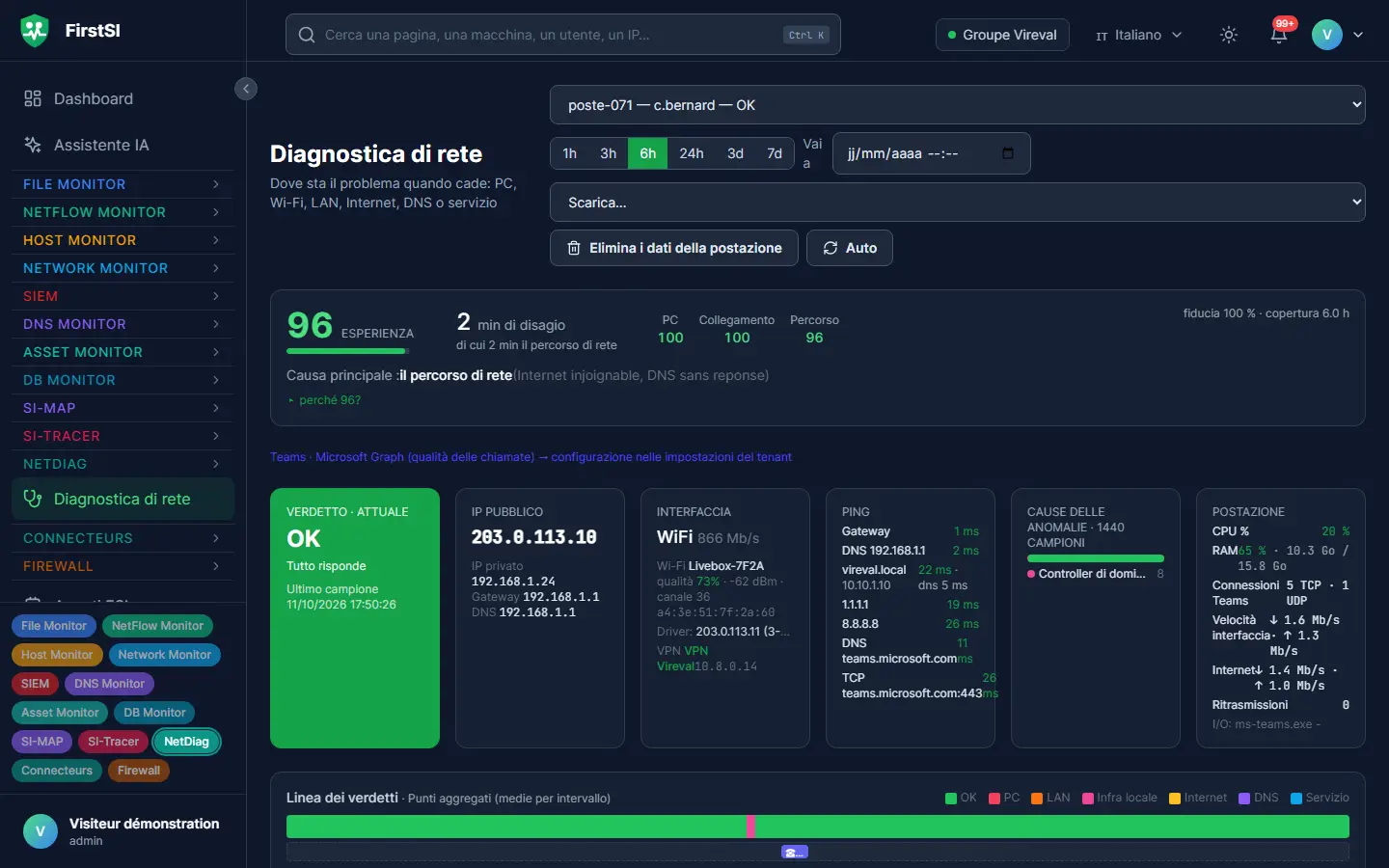Open the Scarica download dropdown
The image size is (1389, 868).
click(958, 203)
